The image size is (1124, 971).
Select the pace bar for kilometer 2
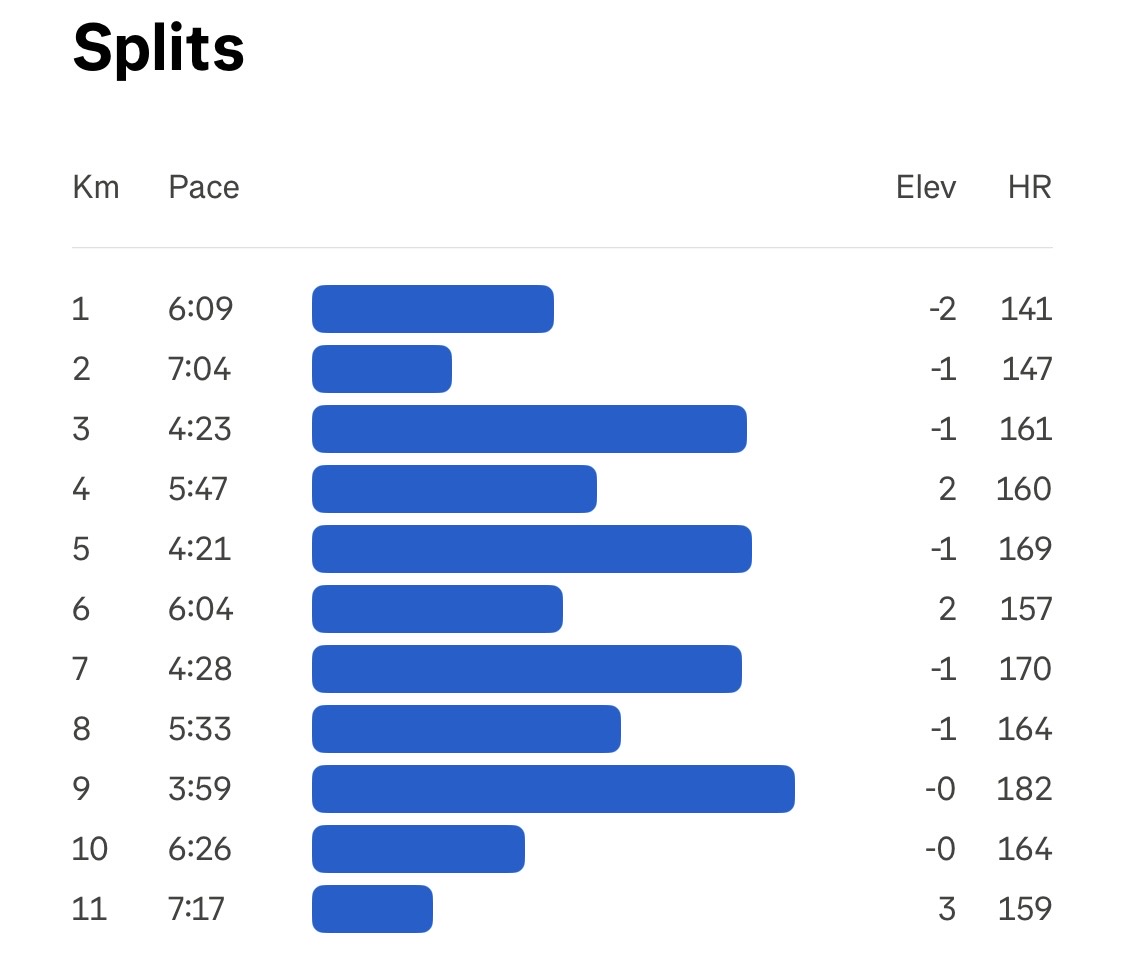tap(382, 369)
